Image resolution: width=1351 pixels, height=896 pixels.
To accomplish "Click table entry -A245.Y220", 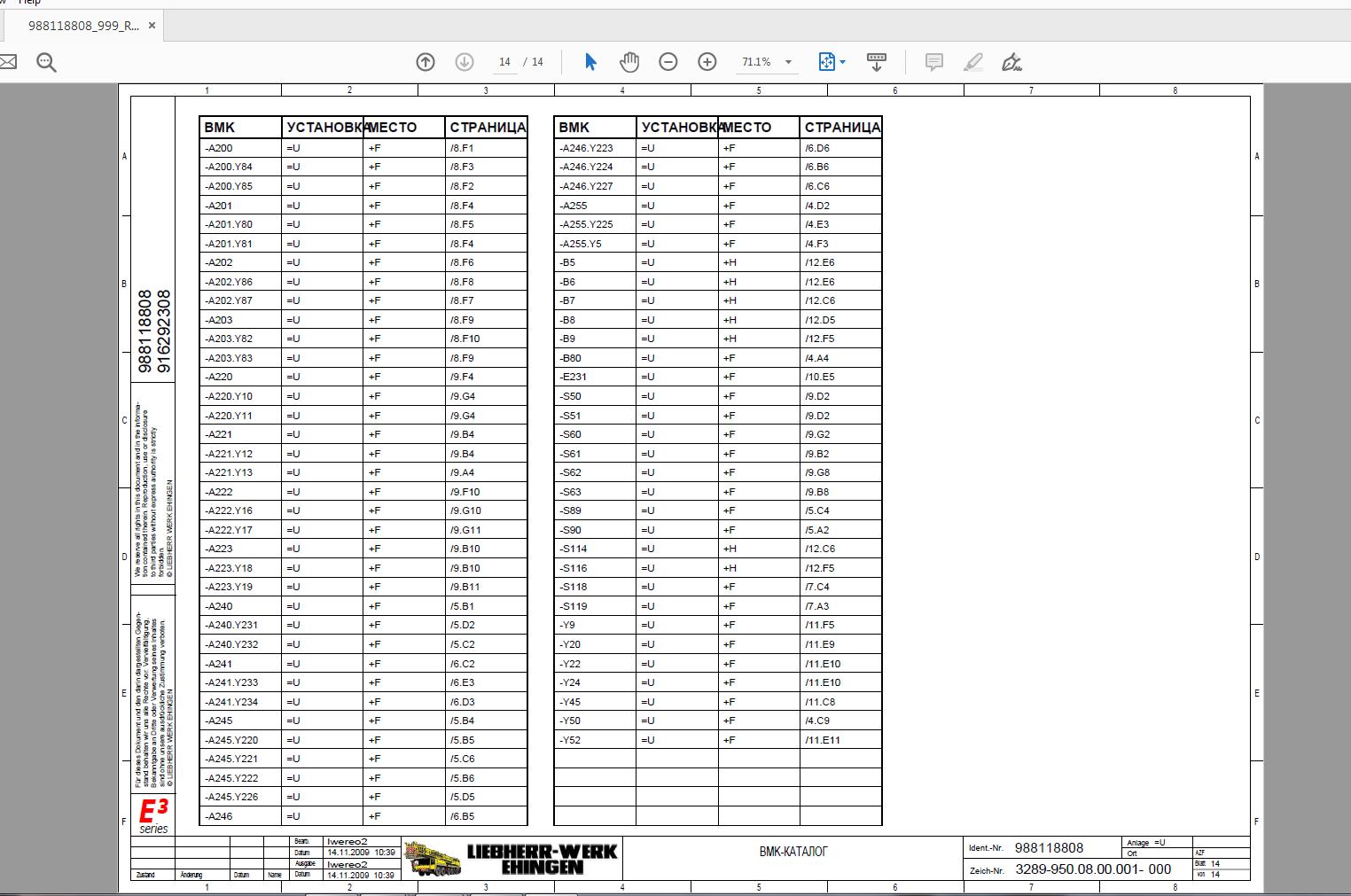I will [x=231, y=740].
